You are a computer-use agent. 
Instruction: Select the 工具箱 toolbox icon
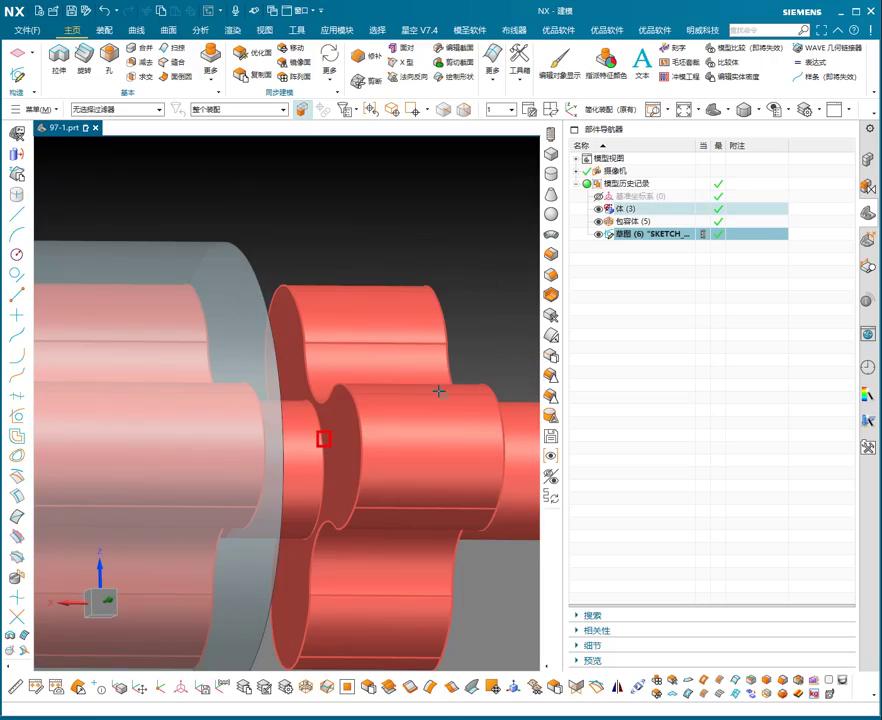point(519,55)
